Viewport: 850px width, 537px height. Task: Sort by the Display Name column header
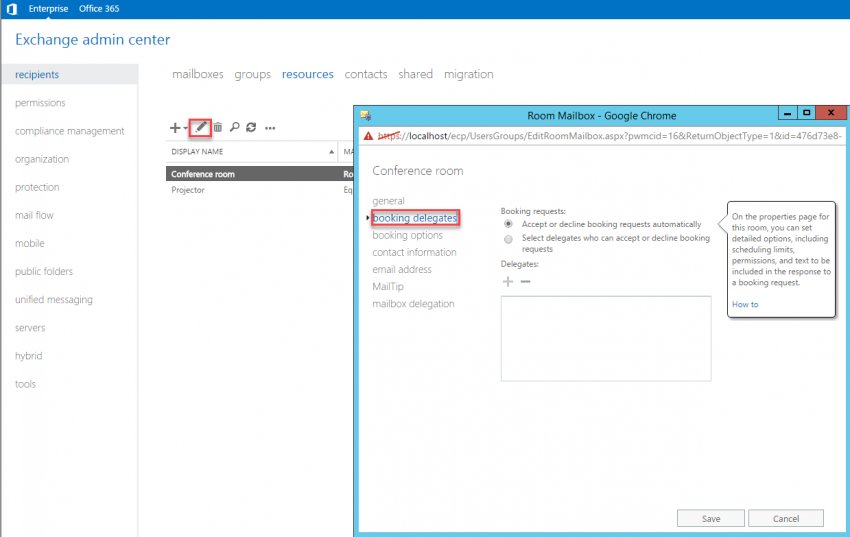pos(250,152)
